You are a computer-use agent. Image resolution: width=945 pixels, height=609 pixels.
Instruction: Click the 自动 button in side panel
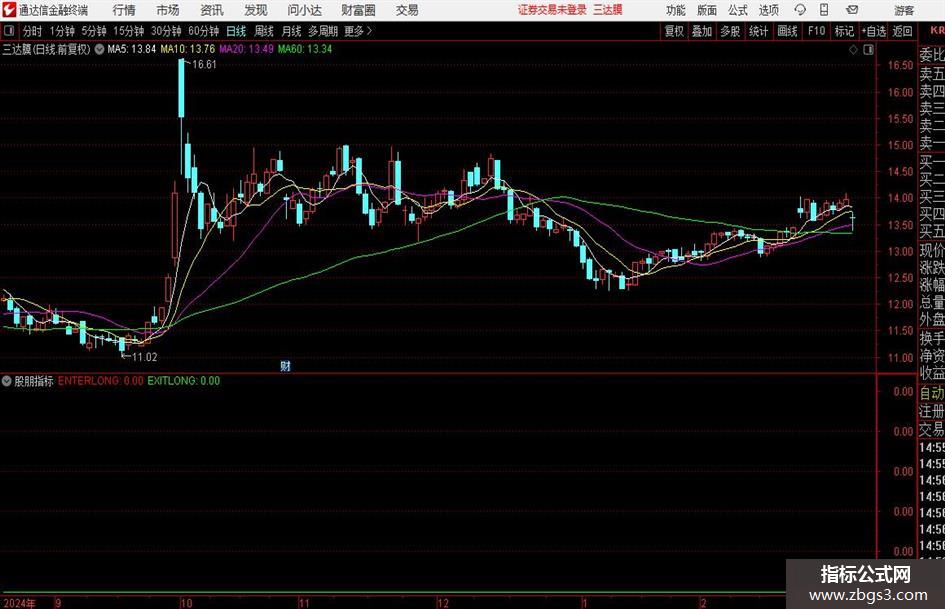click(x=932, y=393)
